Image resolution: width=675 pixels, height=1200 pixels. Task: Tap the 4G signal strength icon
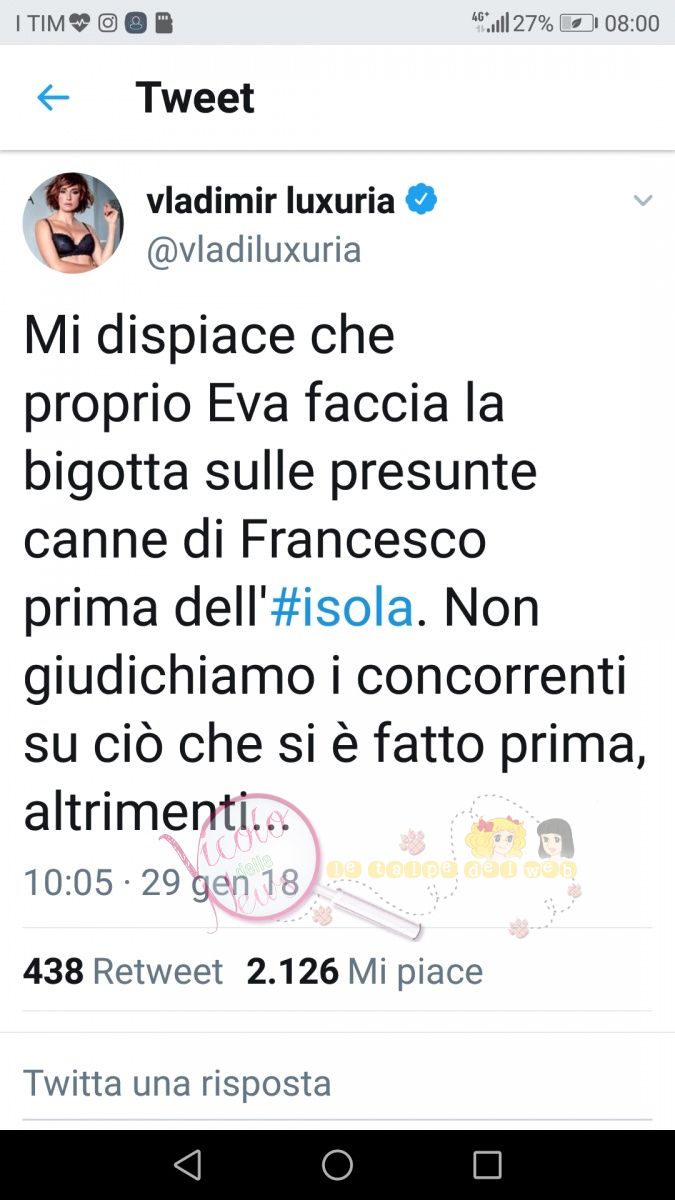(490, 22)
